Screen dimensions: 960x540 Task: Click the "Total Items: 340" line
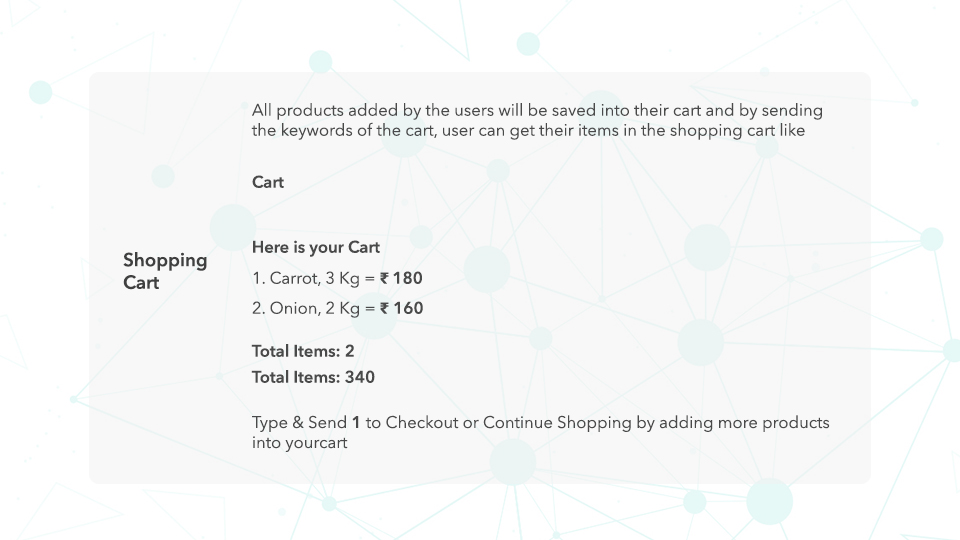(313, 377)
